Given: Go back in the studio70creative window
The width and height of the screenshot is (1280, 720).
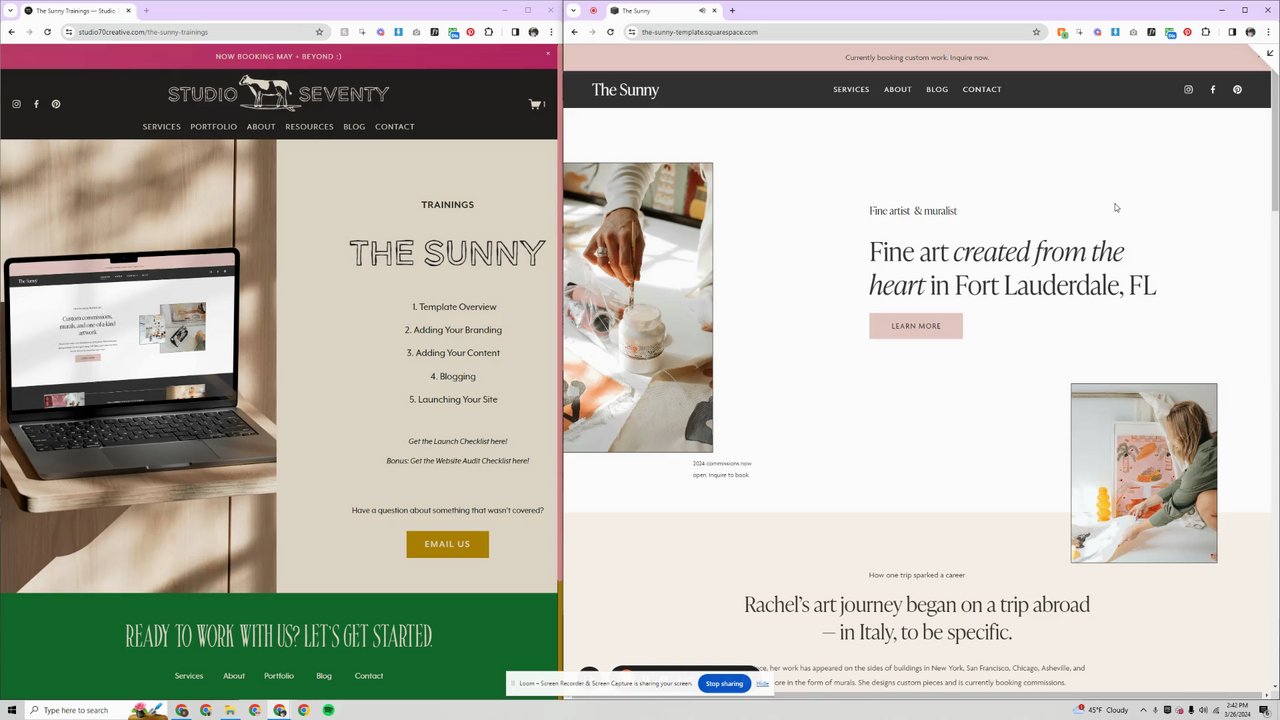Looking at the screenshot, I should pyautogui.click(x=11, y=32).
